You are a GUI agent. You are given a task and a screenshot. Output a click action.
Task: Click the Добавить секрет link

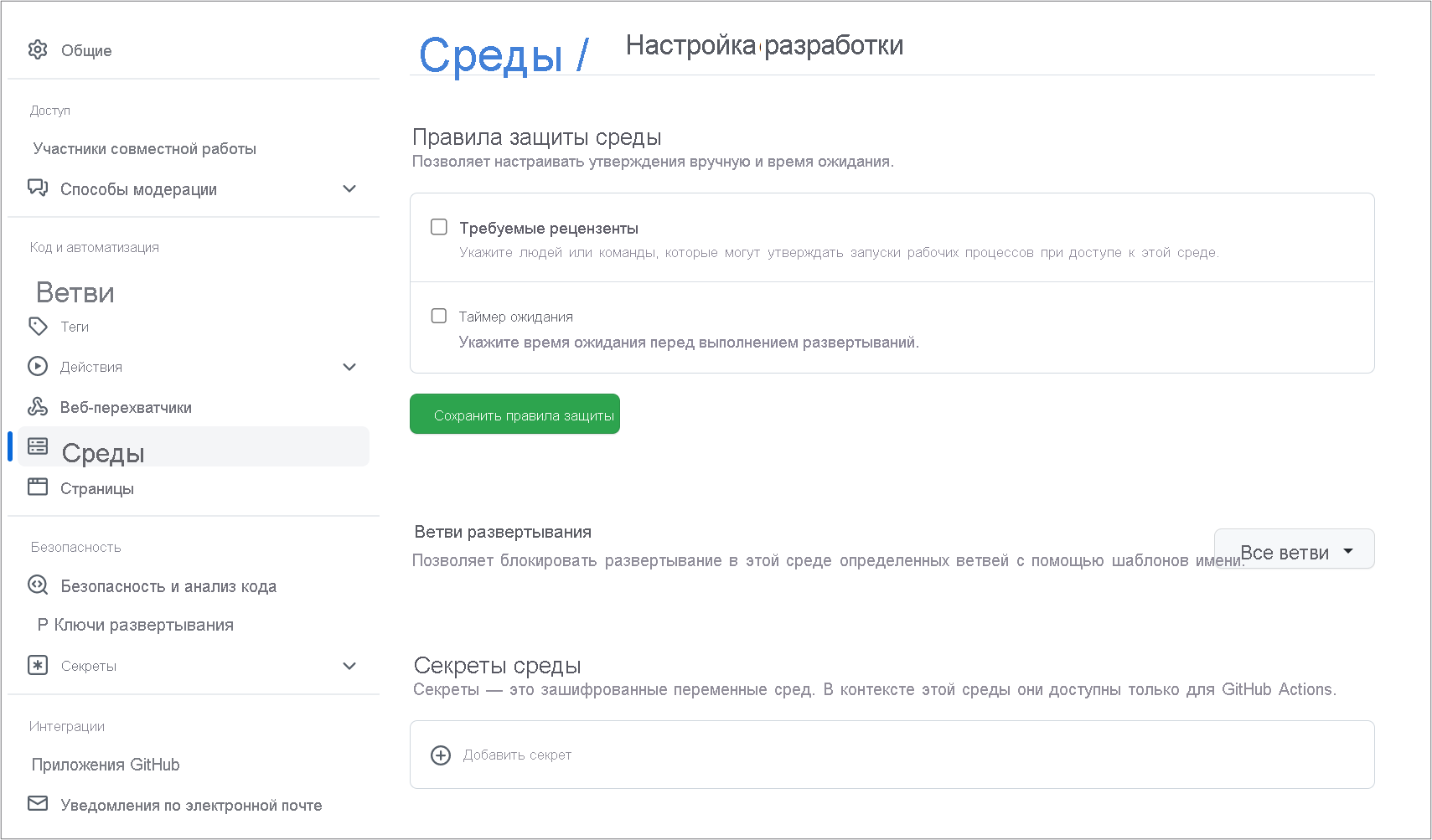point(517,755)
